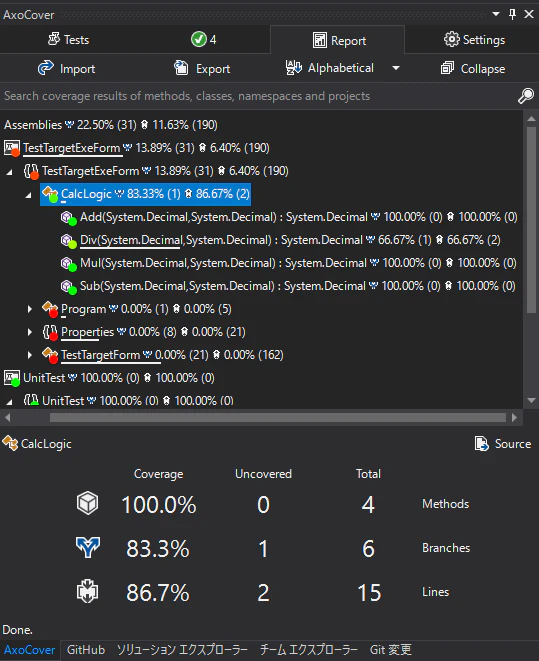The image size is (539, 661).
Task: Switch to the チーム エクスプローラー tab
Action: pos(308,650)
